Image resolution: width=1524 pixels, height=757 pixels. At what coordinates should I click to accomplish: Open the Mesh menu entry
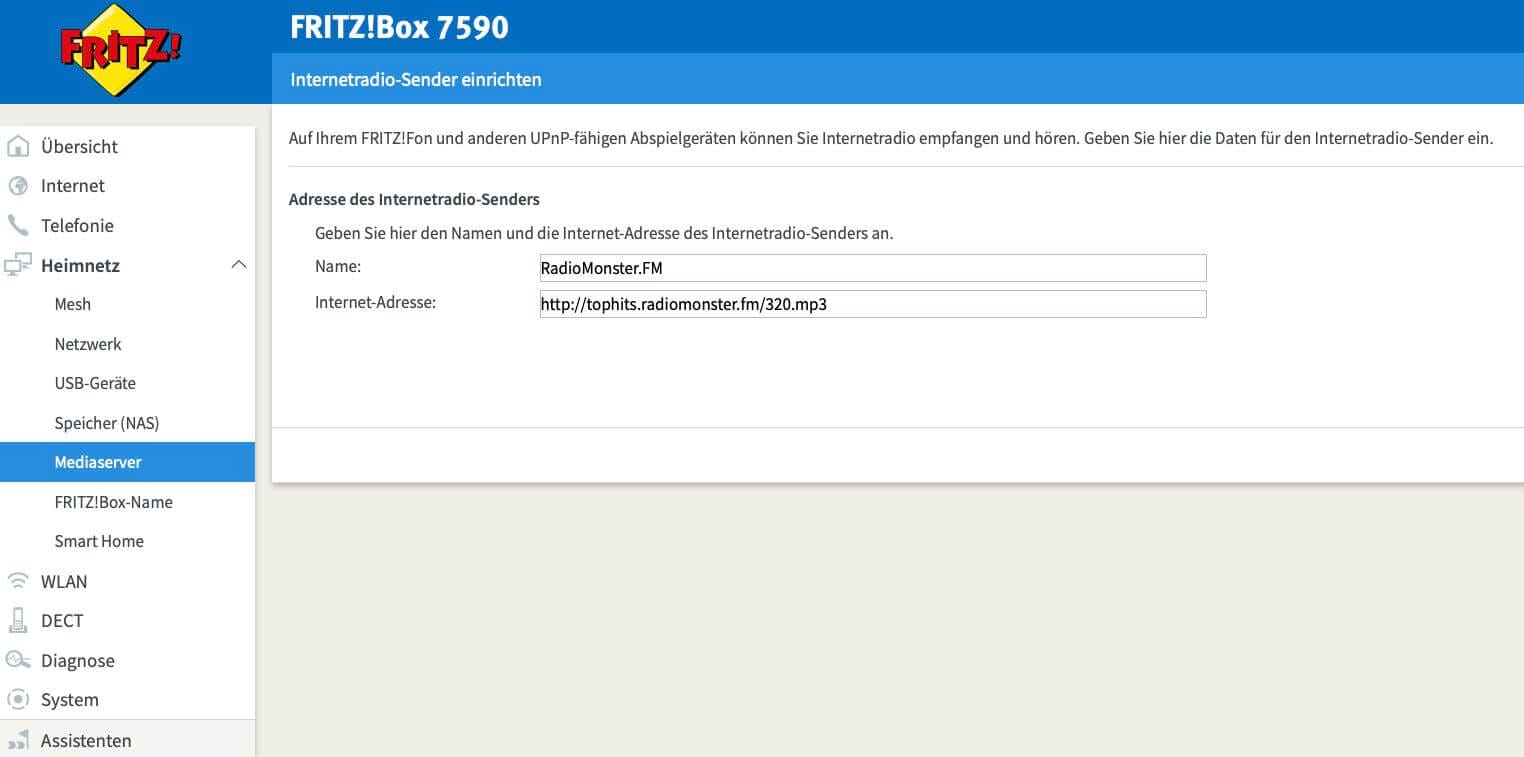72,304
